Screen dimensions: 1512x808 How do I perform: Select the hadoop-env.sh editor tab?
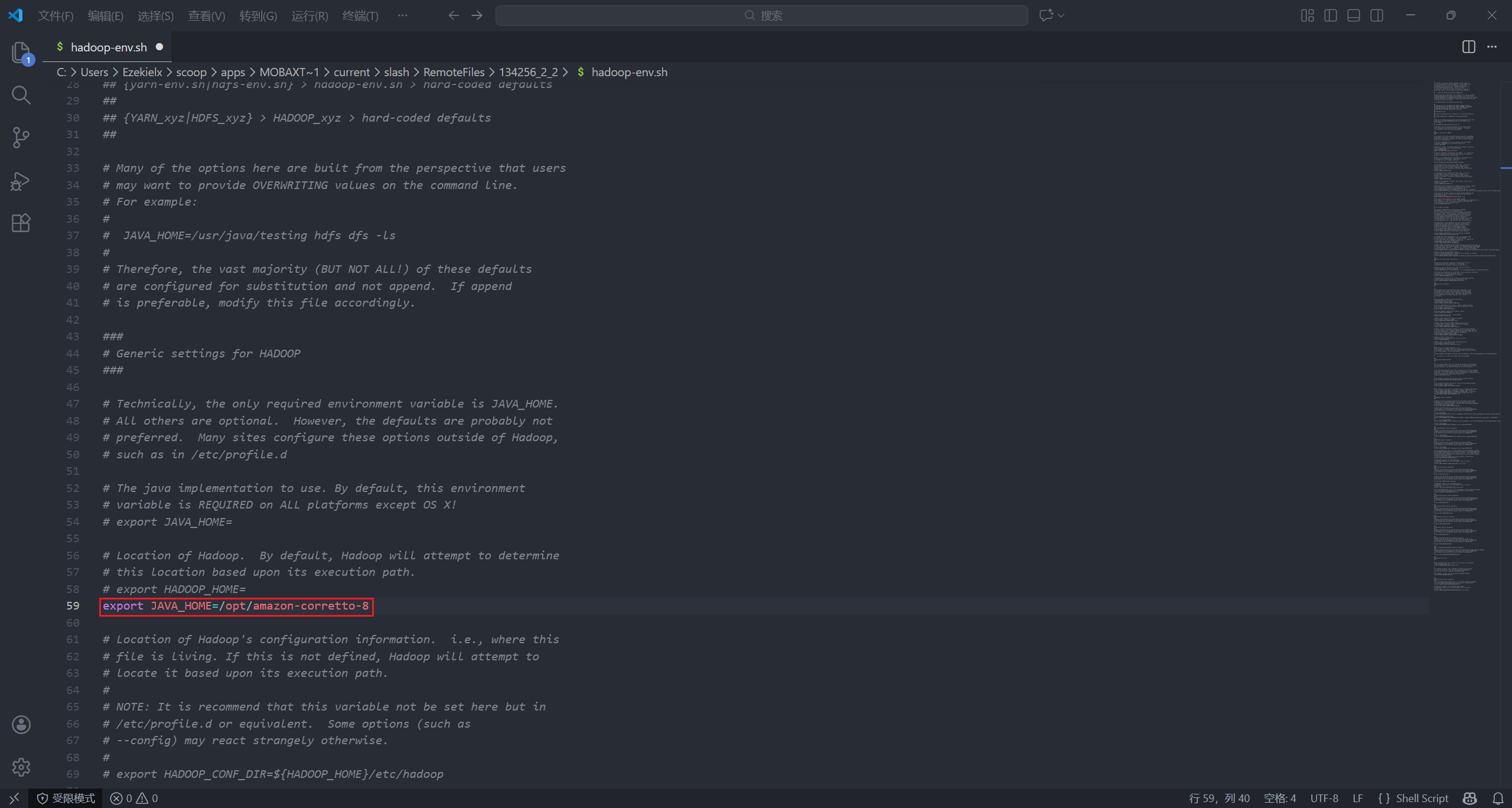pyautogui.click(x=109, y=47)
